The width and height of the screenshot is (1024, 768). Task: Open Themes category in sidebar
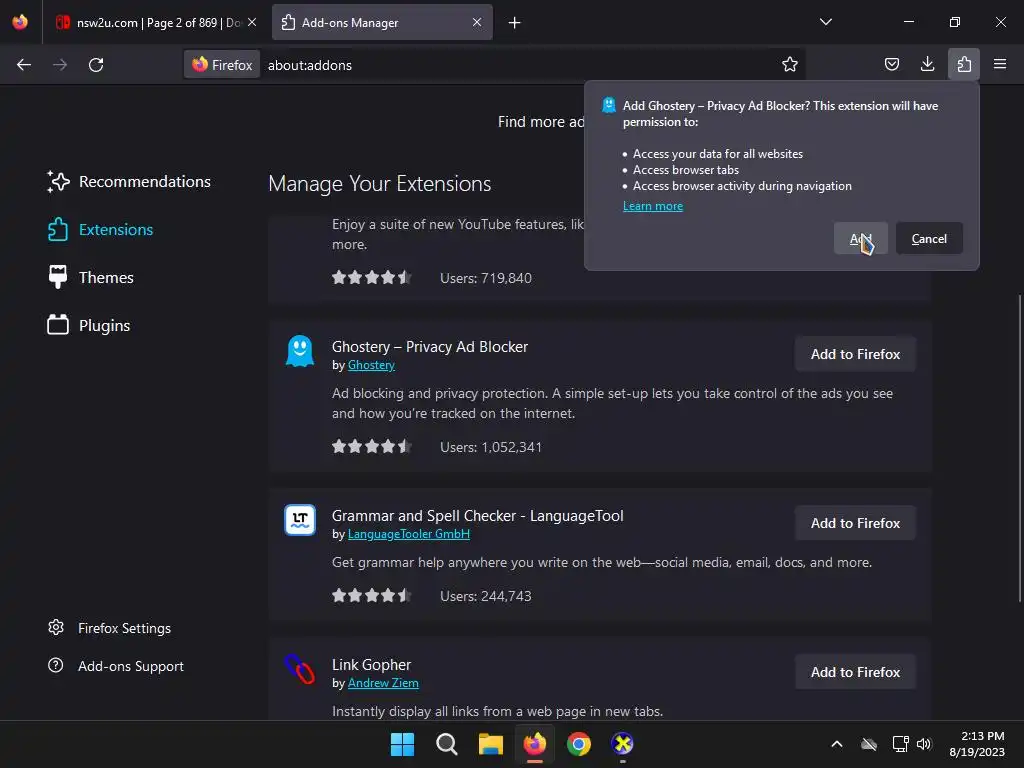[x=91, y=278]
